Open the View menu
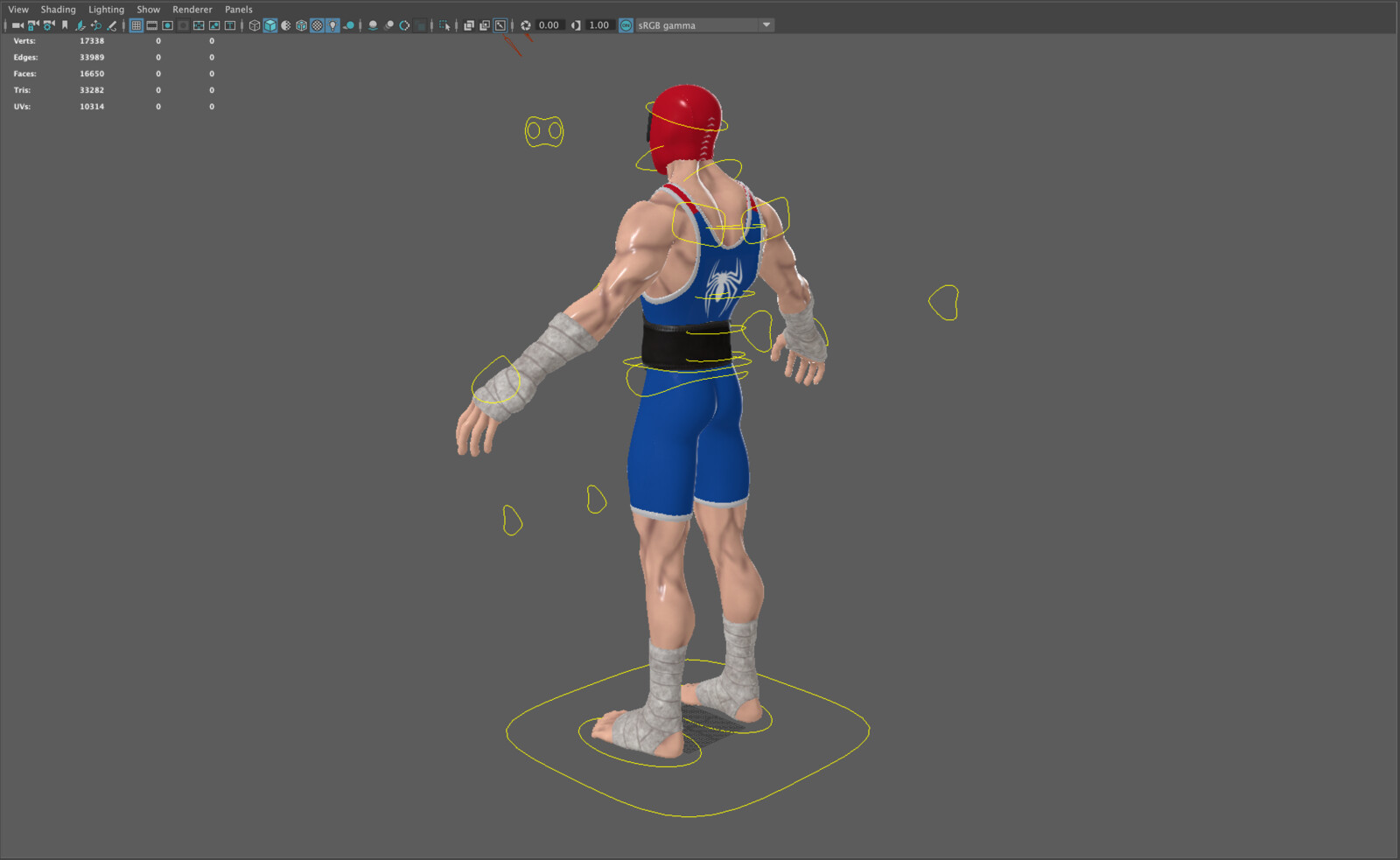This screenshot has height=860, width=1400. (x=18, y=10)
